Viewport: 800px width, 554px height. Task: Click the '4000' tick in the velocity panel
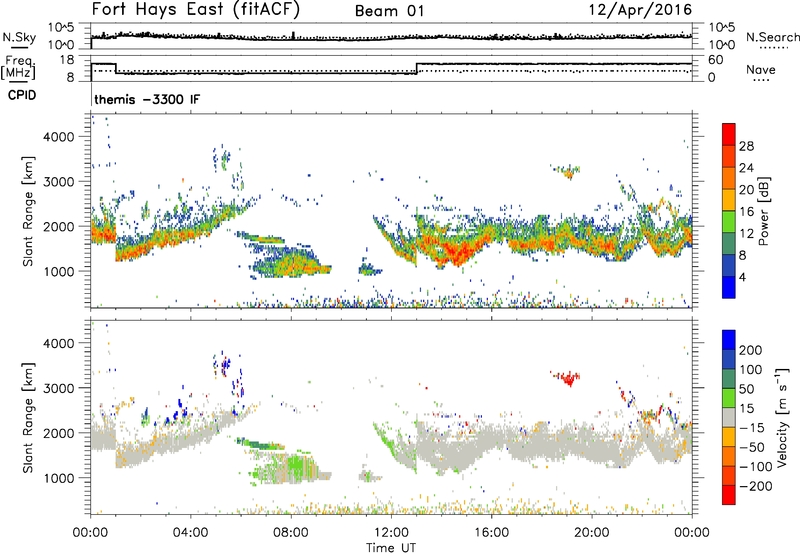(x=58, y=343)
